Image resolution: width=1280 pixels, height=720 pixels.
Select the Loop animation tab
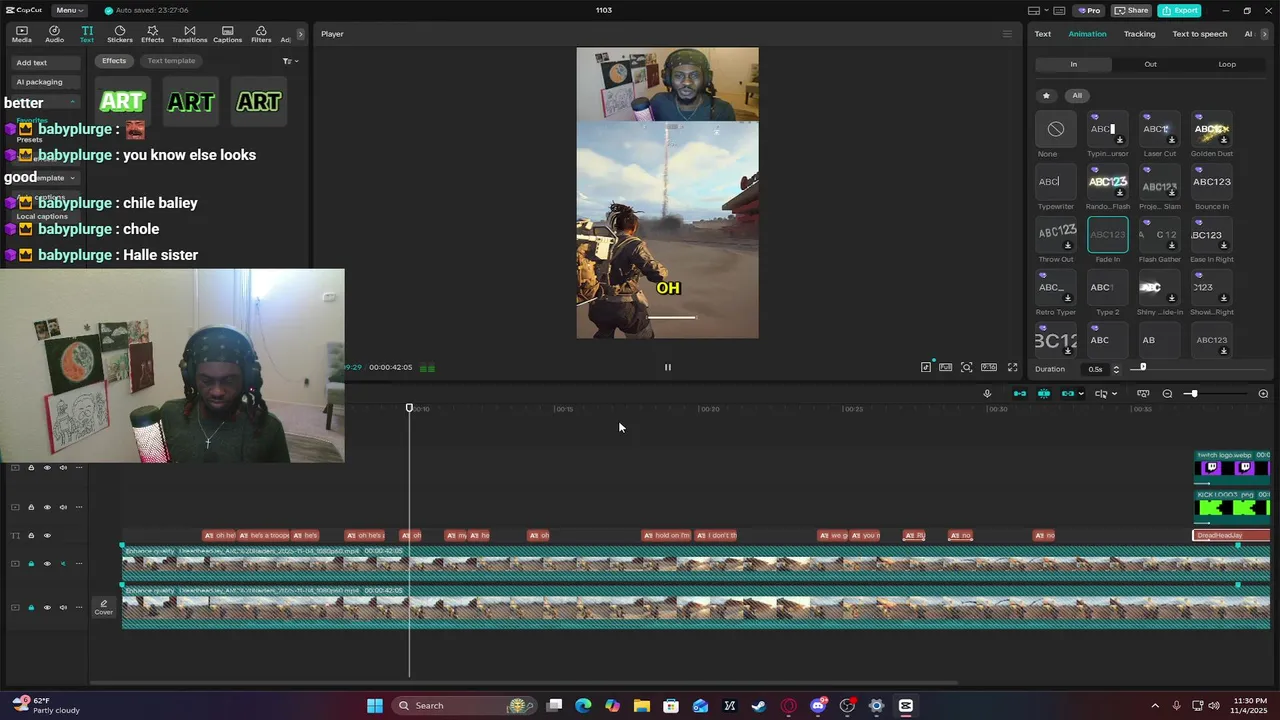coord(1227,64)
